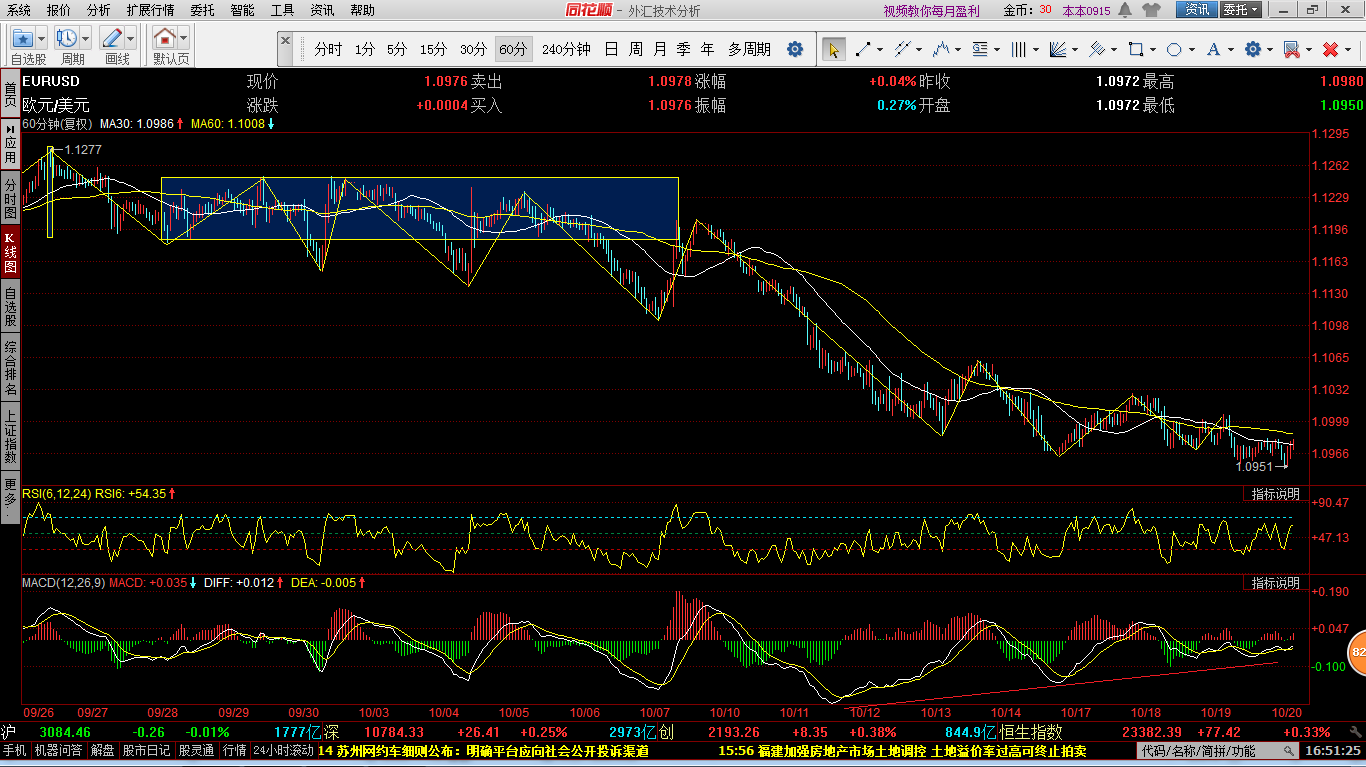This screenshot has width=1366, height=767.
Task: Select the ellipse shape drawing tool
Action: click(1174, 49)
